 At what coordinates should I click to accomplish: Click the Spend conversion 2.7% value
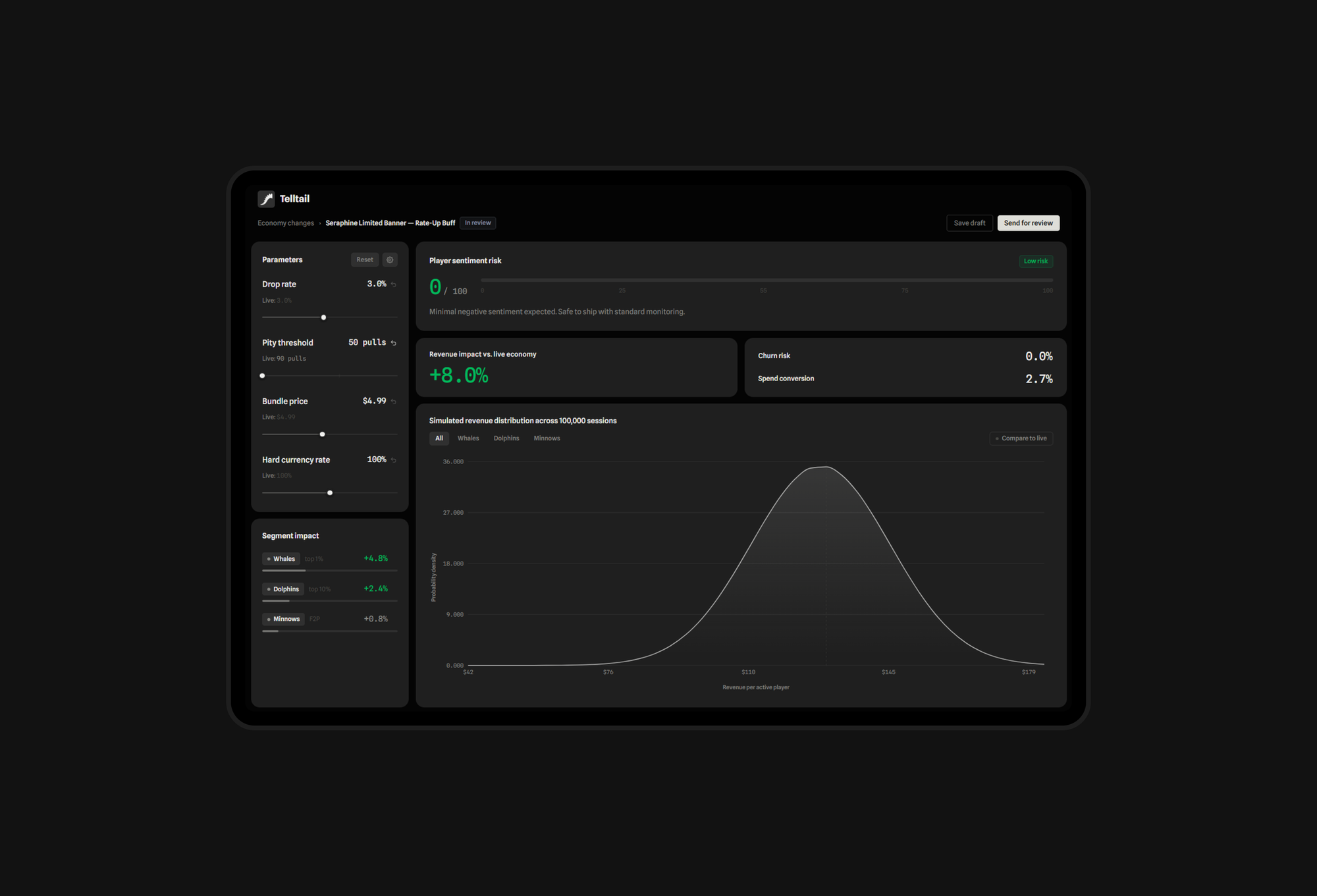(x=1038, y=379)
